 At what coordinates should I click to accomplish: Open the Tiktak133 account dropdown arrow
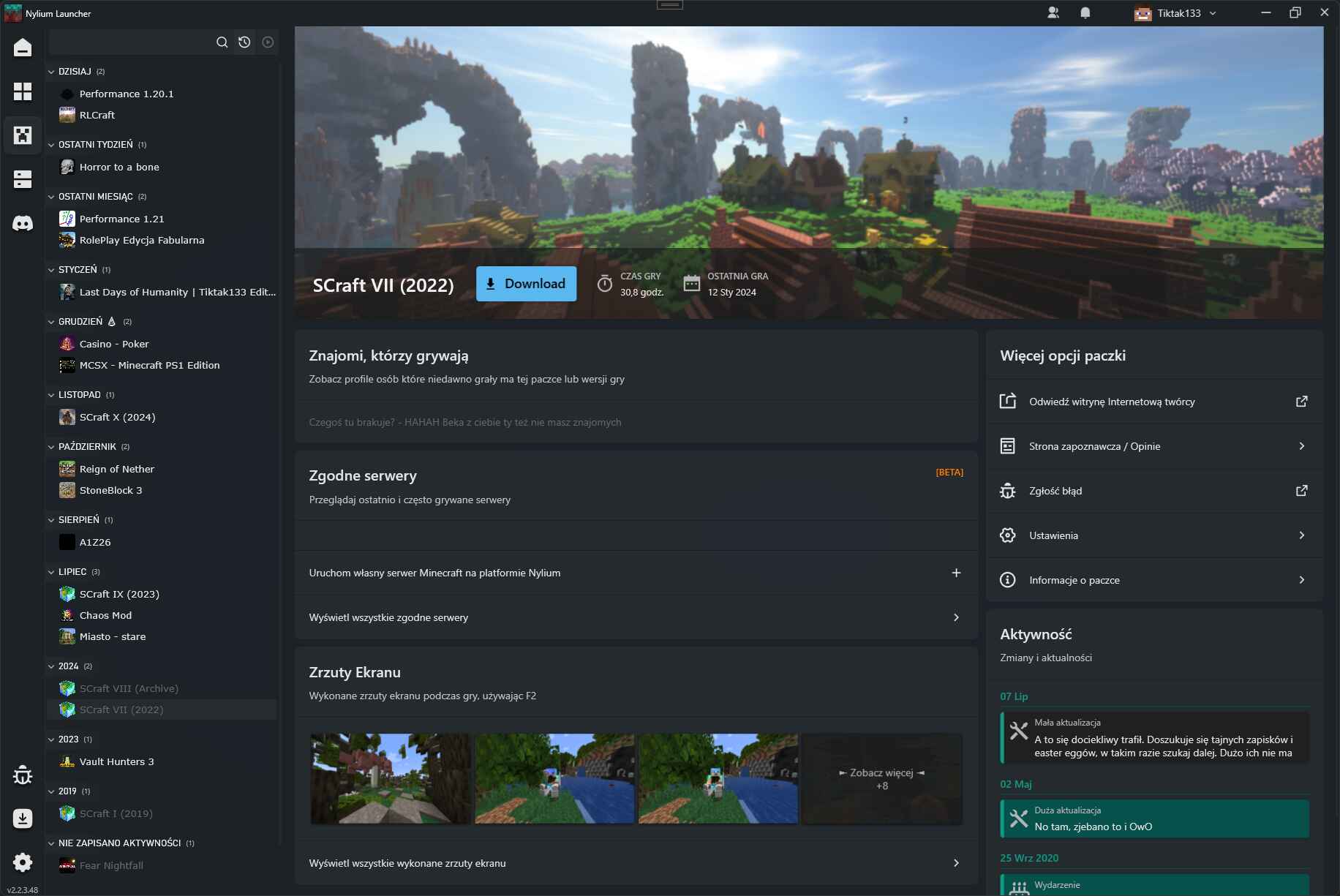[x=1213, y=13]
